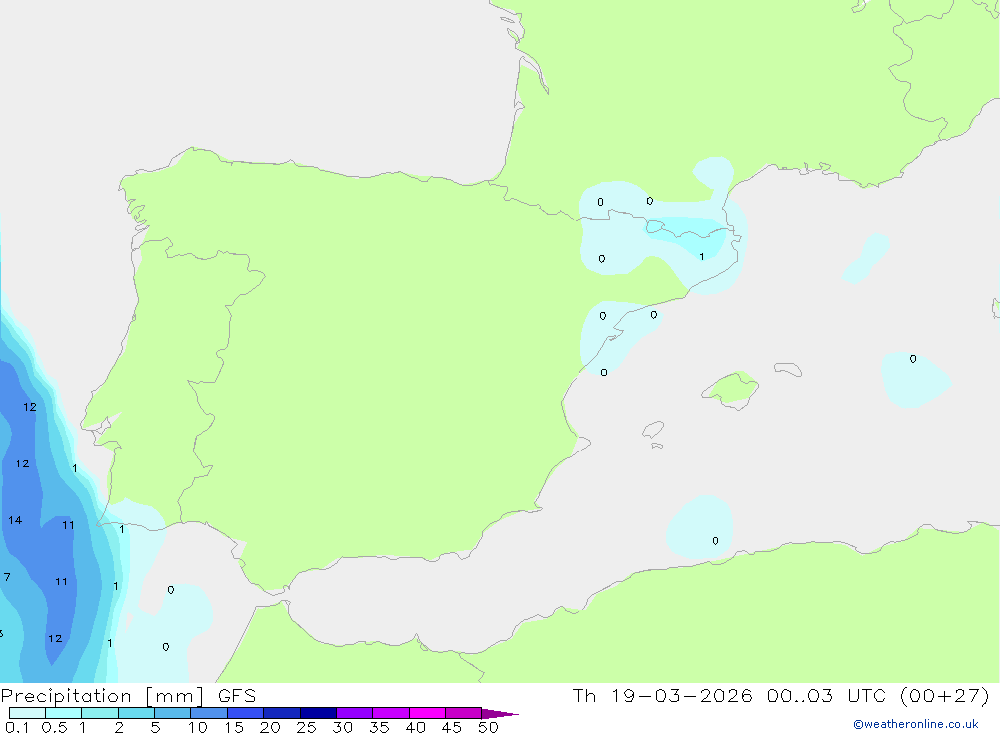Screen dimensions: 1000x733
Task: Click the '0' value off the Algerian coast
Action: [x=715, y=541]
